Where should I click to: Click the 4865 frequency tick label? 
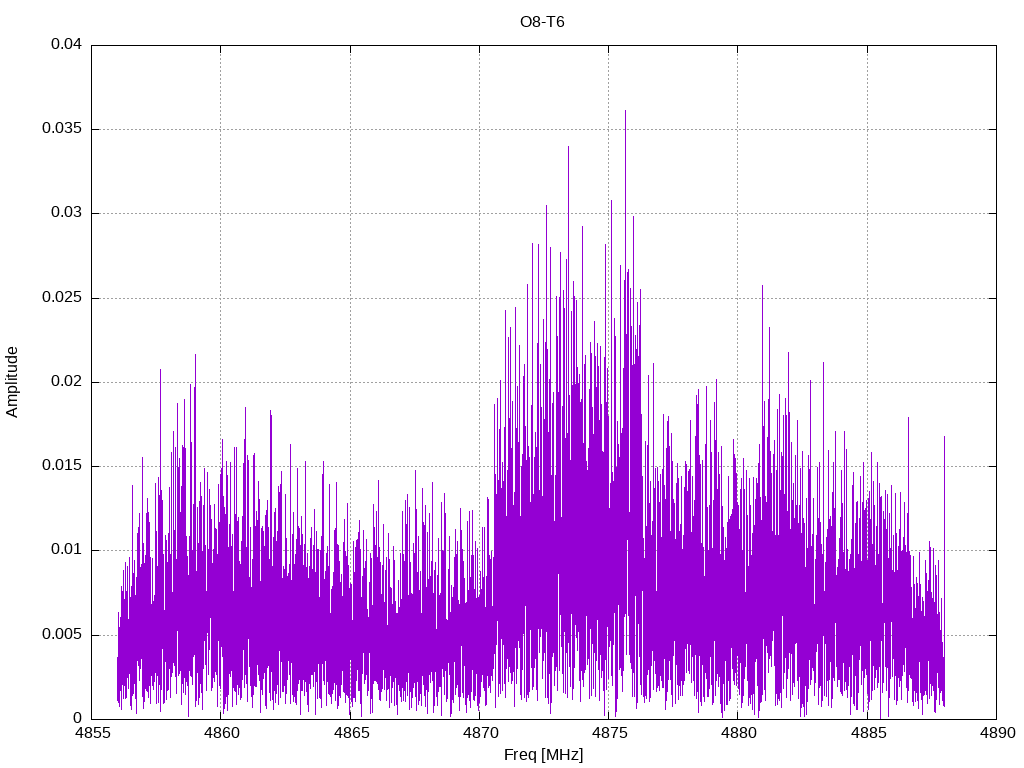pos(350,733)
